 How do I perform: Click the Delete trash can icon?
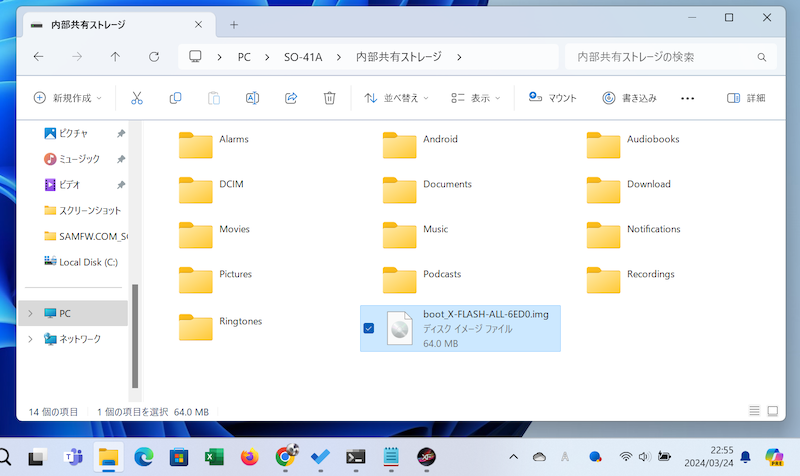[x=329, y=98]
